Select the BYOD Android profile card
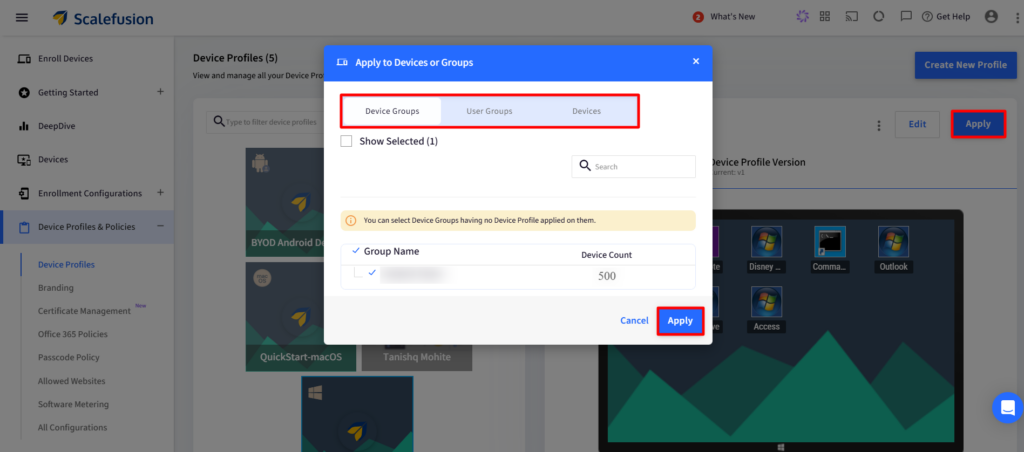1024x452 pixels. [x=285, y=202]
